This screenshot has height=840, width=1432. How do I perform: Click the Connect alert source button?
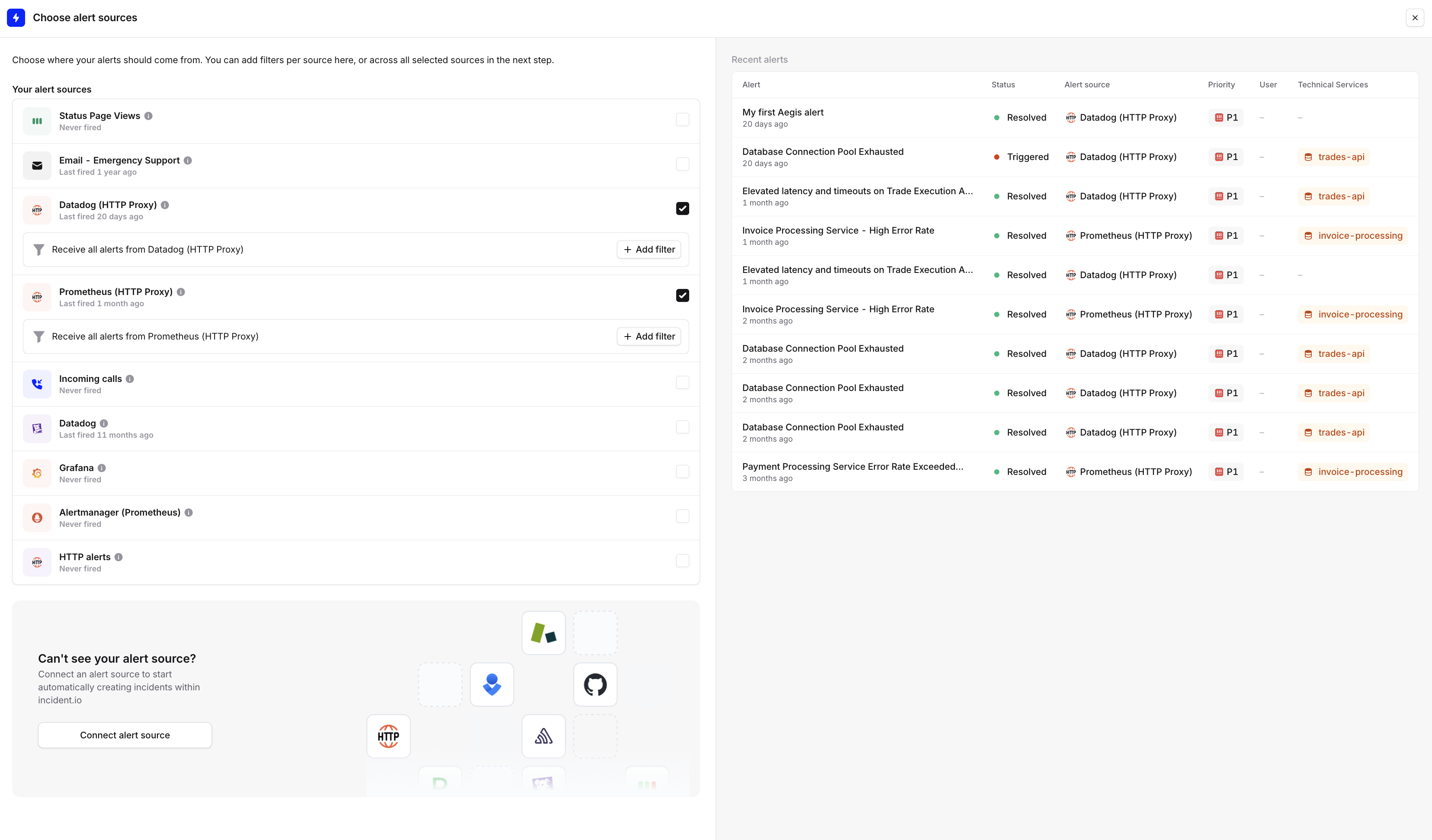[x=125, y=735]
